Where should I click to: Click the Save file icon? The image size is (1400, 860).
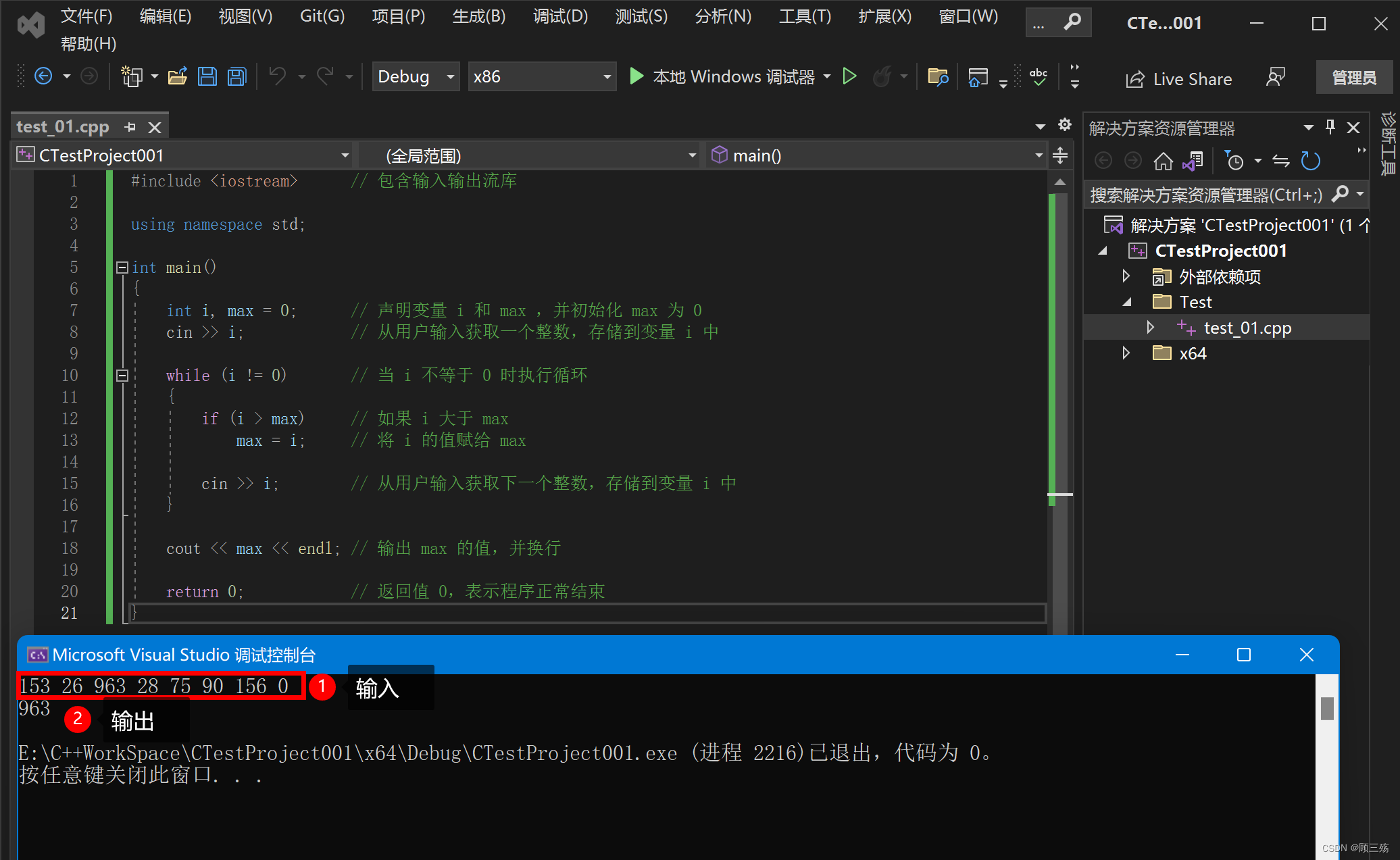pos(207,76)
